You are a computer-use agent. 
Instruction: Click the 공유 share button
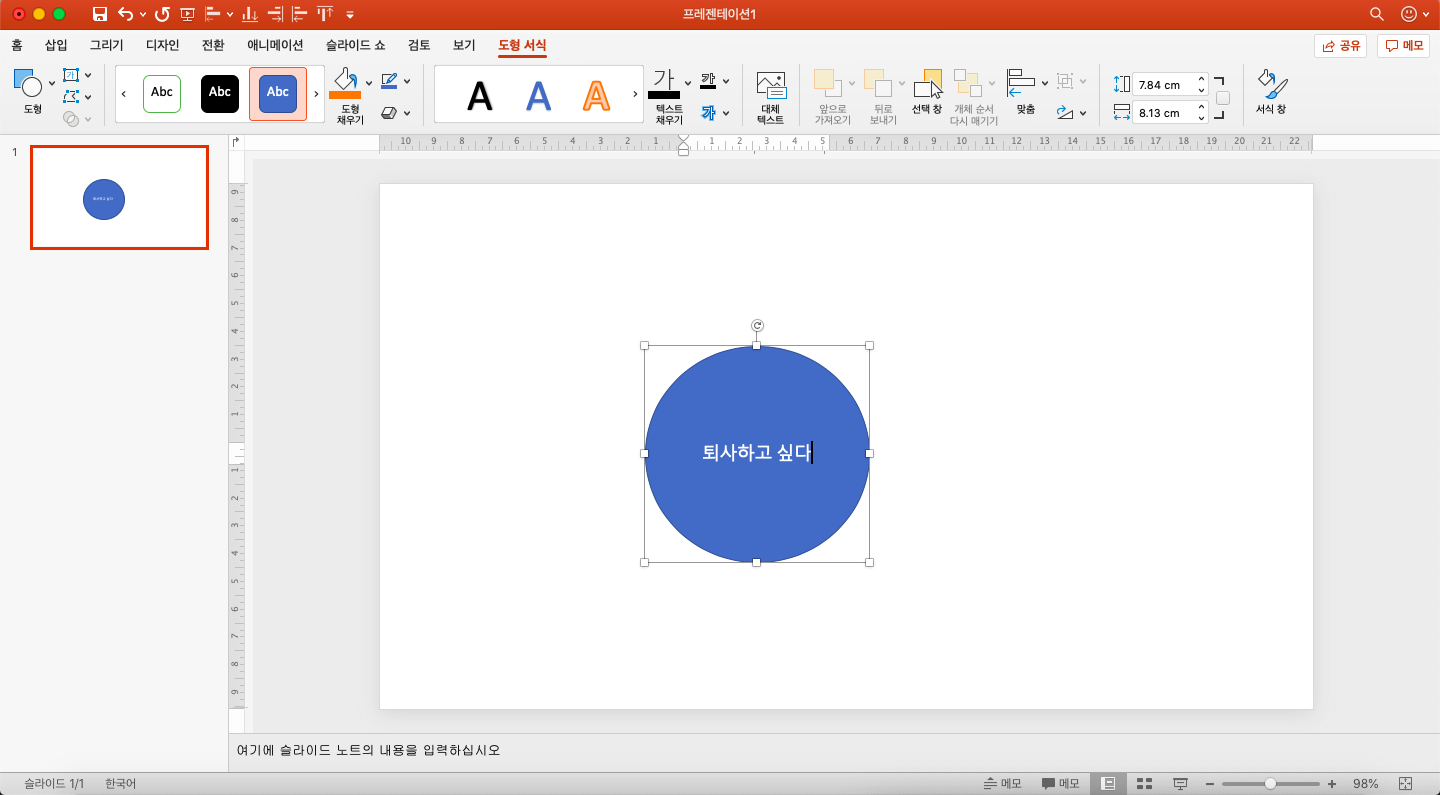click(x=1340, y=46)
